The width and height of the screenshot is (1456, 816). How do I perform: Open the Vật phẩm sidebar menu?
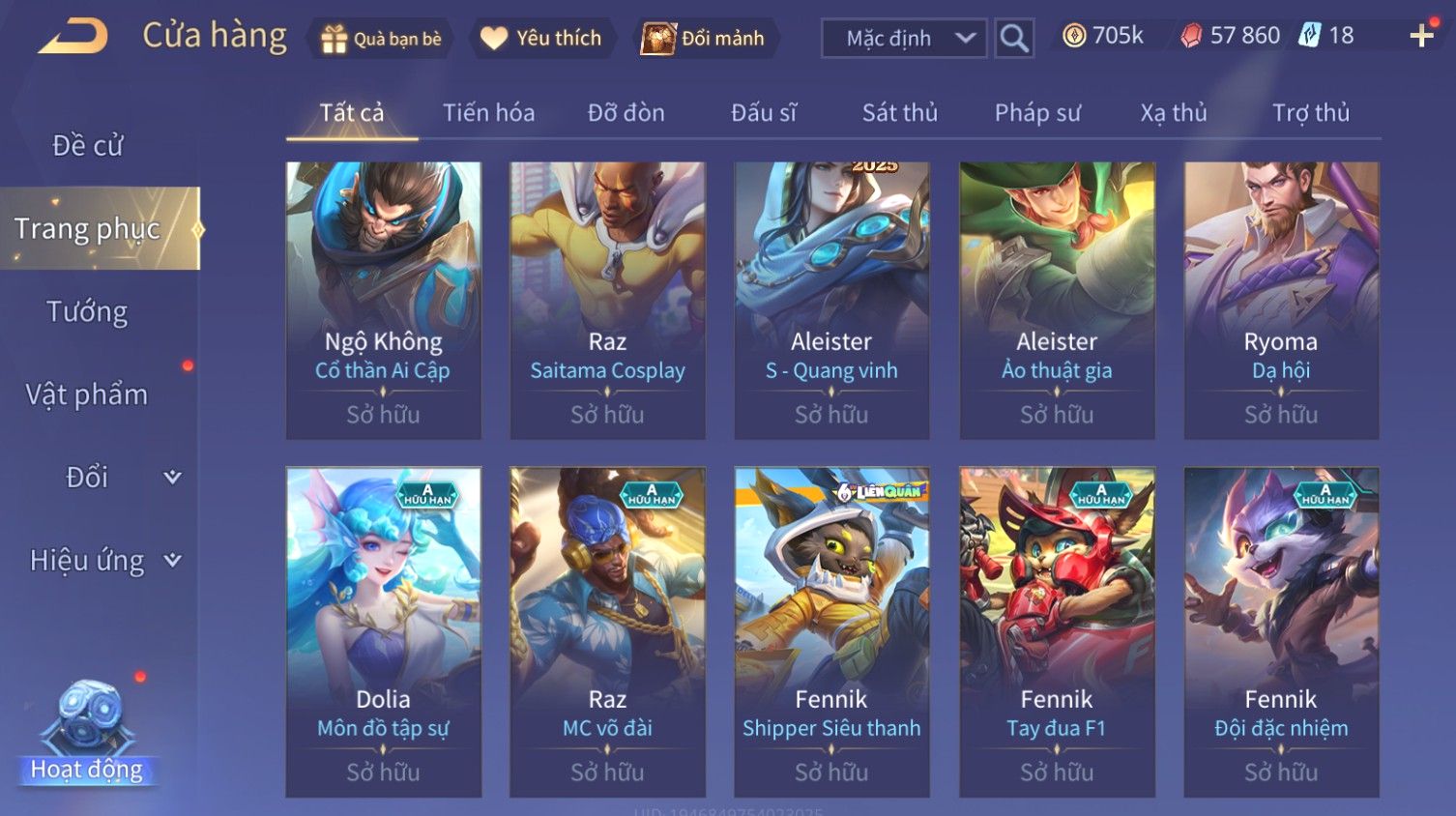point(87,394)
